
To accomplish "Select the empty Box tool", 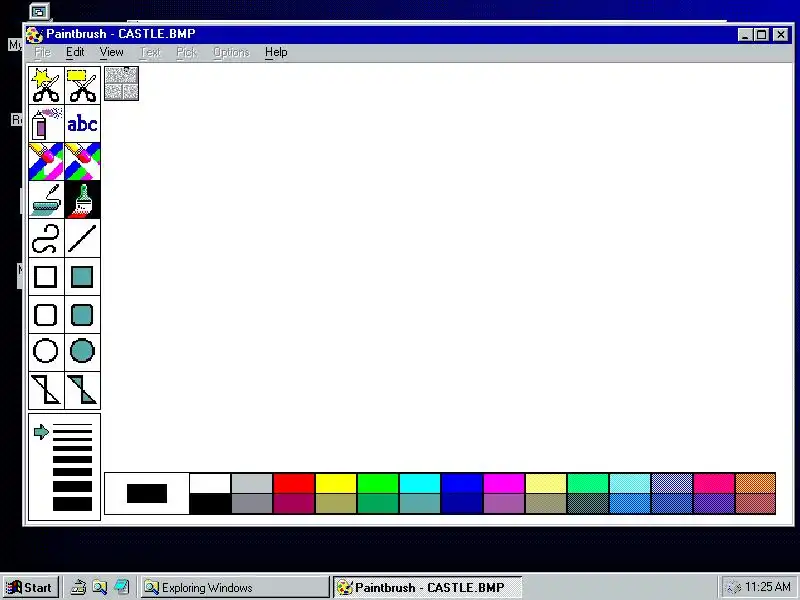I will 46,277.
